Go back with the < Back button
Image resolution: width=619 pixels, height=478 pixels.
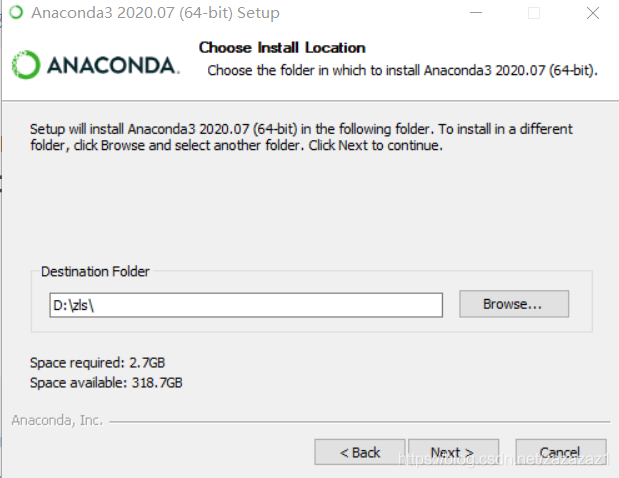point(359,452)
